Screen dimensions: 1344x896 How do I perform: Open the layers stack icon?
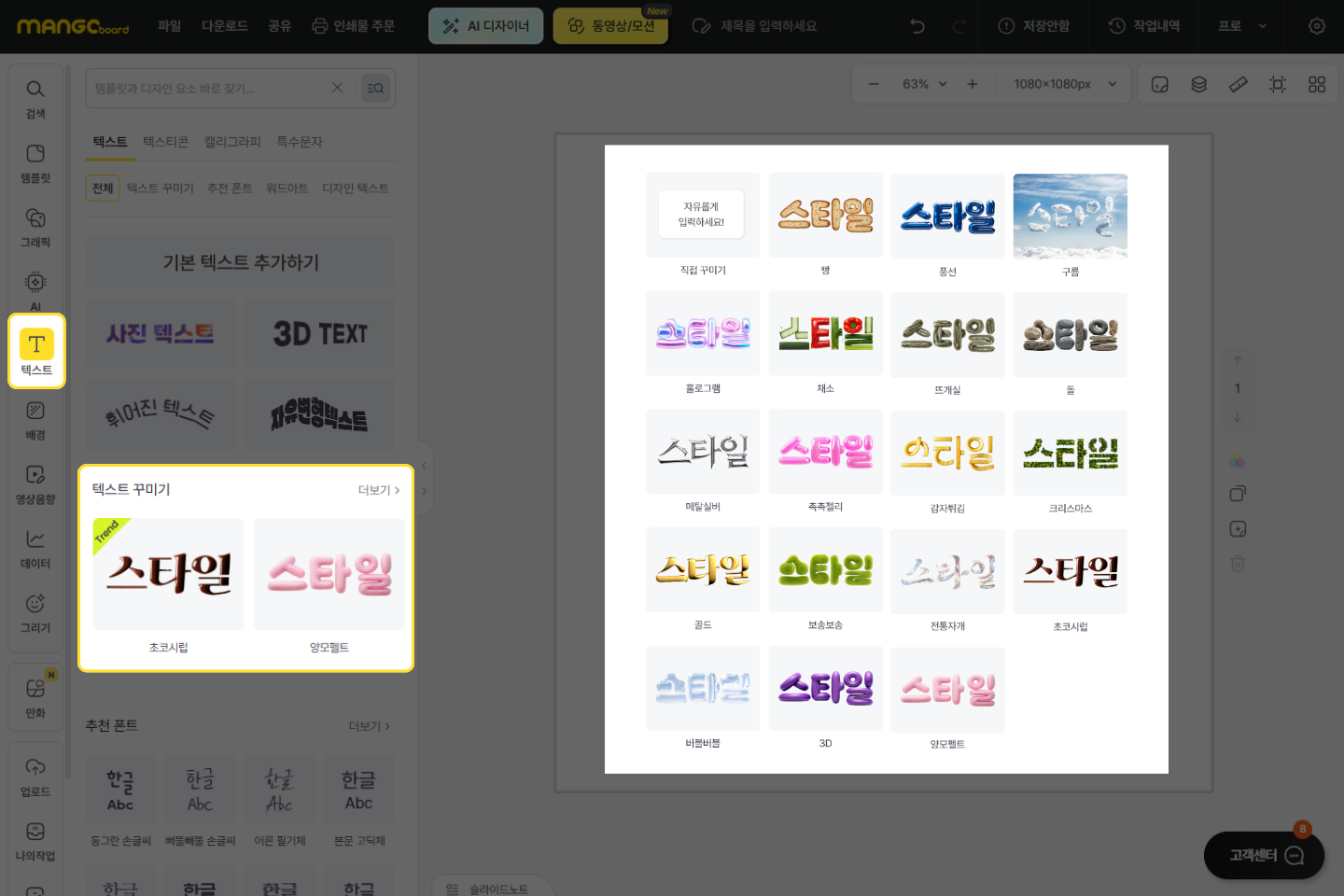[1199, 84]
